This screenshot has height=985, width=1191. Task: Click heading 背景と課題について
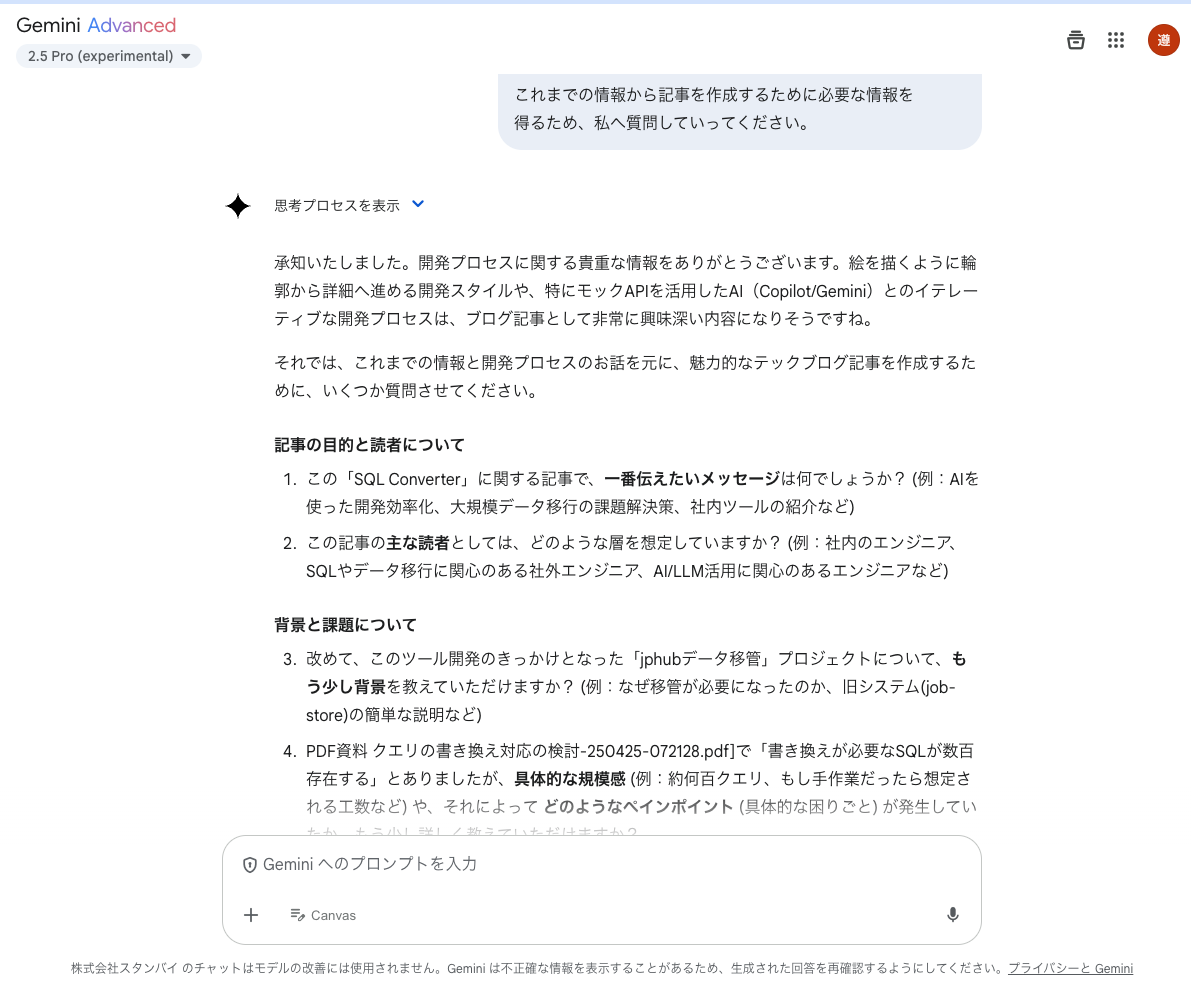tap(346, 625)
